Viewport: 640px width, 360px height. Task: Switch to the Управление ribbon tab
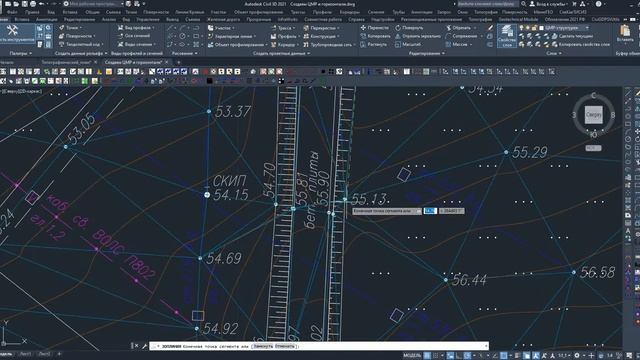point(148,19)
